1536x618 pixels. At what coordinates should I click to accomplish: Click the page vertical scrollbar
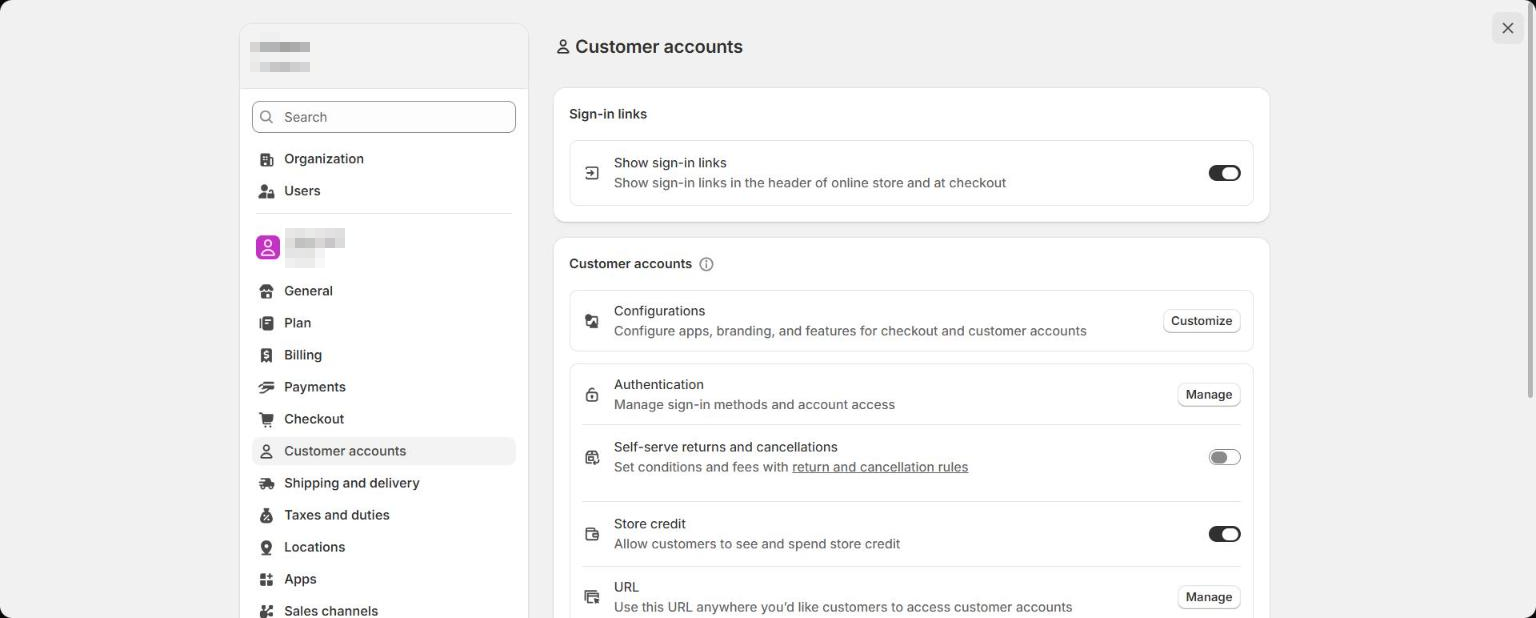pos(1530,200)
